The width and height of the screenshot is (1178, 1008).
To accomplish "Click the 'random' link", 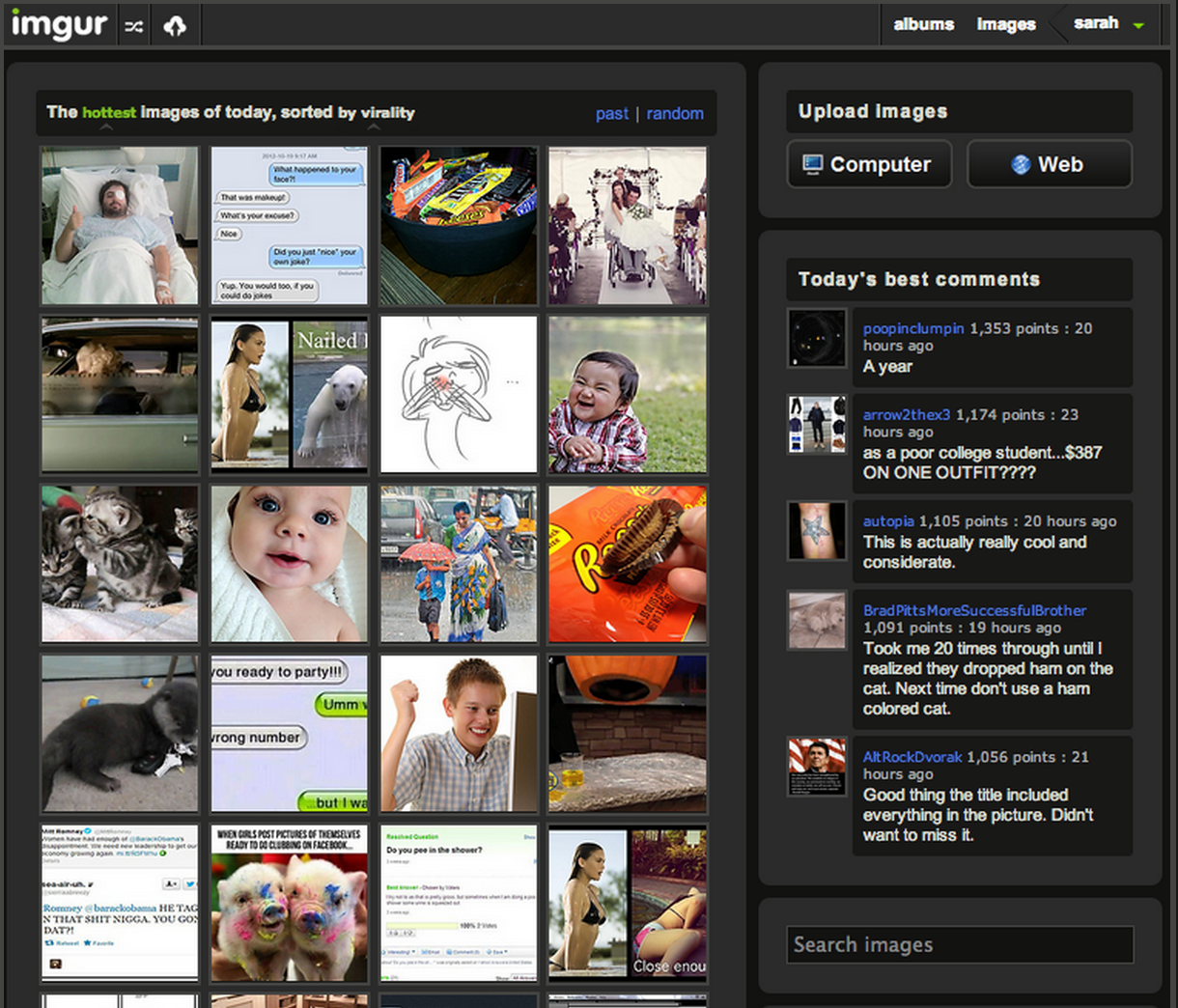I will click(675, 114).
